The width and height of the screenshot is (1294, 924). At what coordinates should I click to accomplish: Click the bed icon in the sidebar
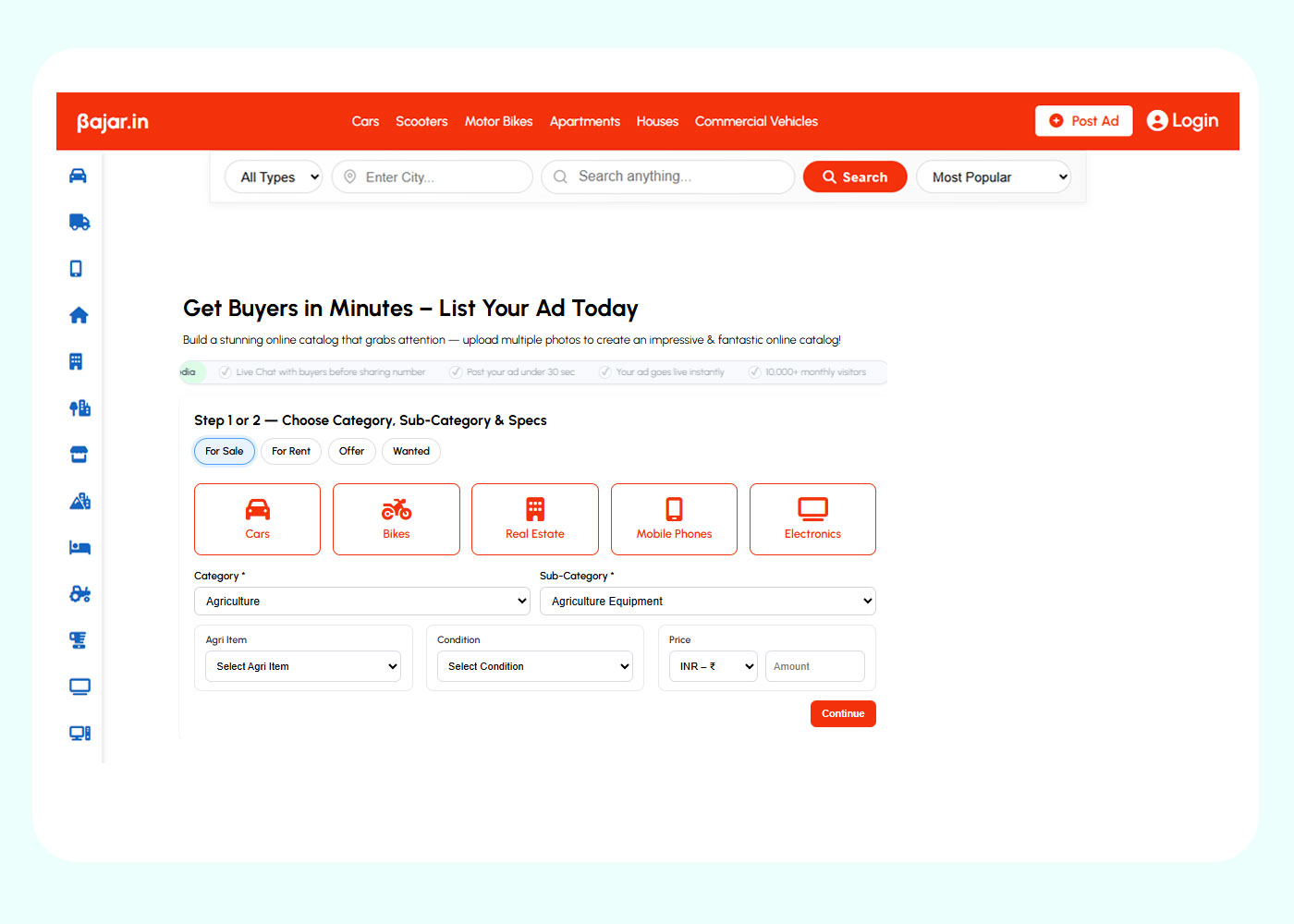[x=79, y=546]
